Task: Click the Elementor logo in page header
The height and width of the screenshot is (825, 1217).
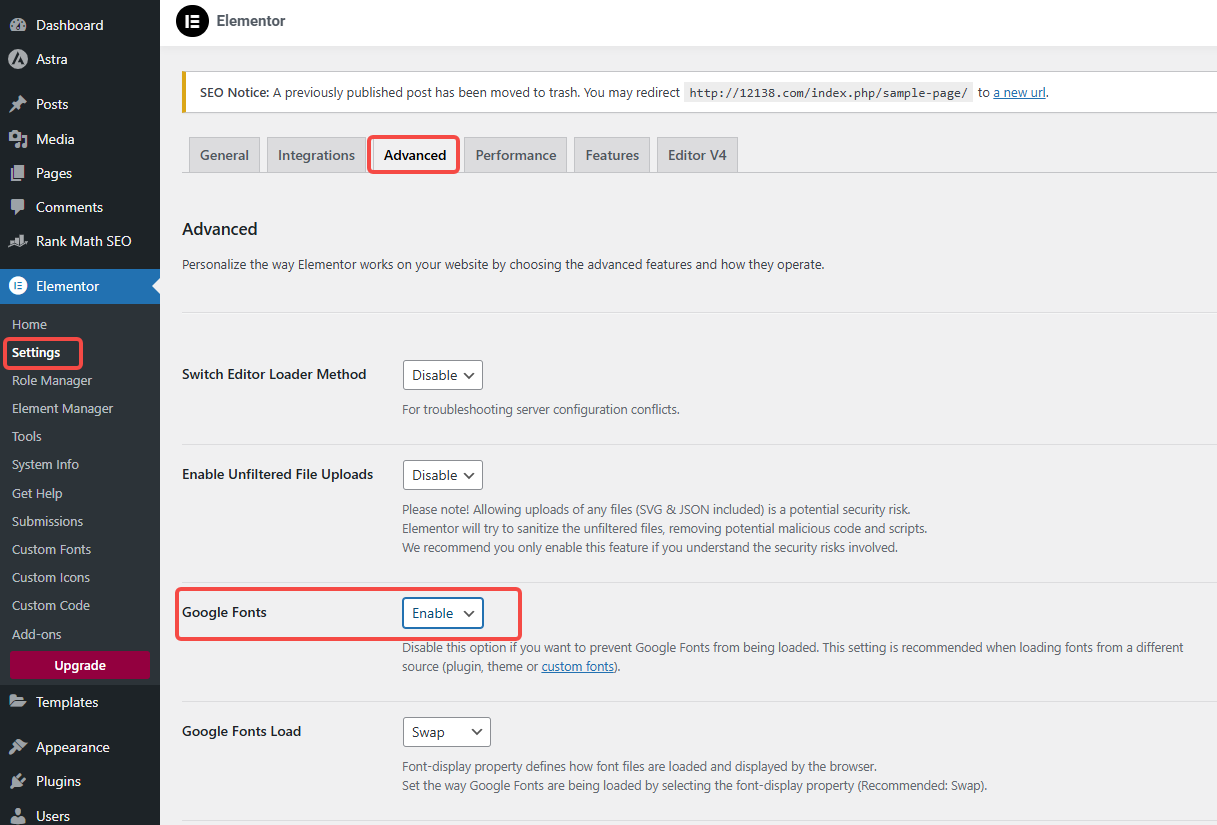Action: tap(192, 21)
